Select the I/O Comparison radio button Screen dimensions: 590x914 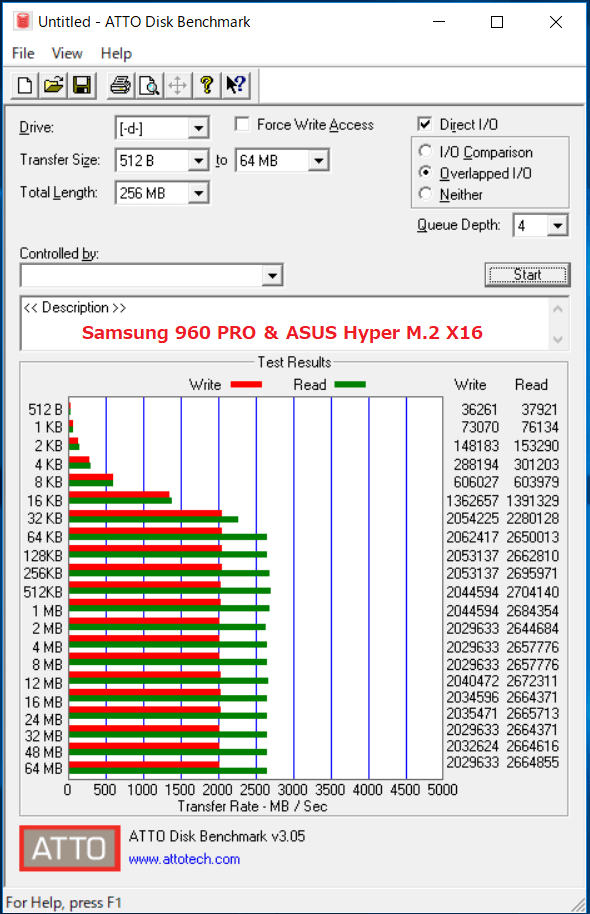pyautogui.click(x=426, y=152)
